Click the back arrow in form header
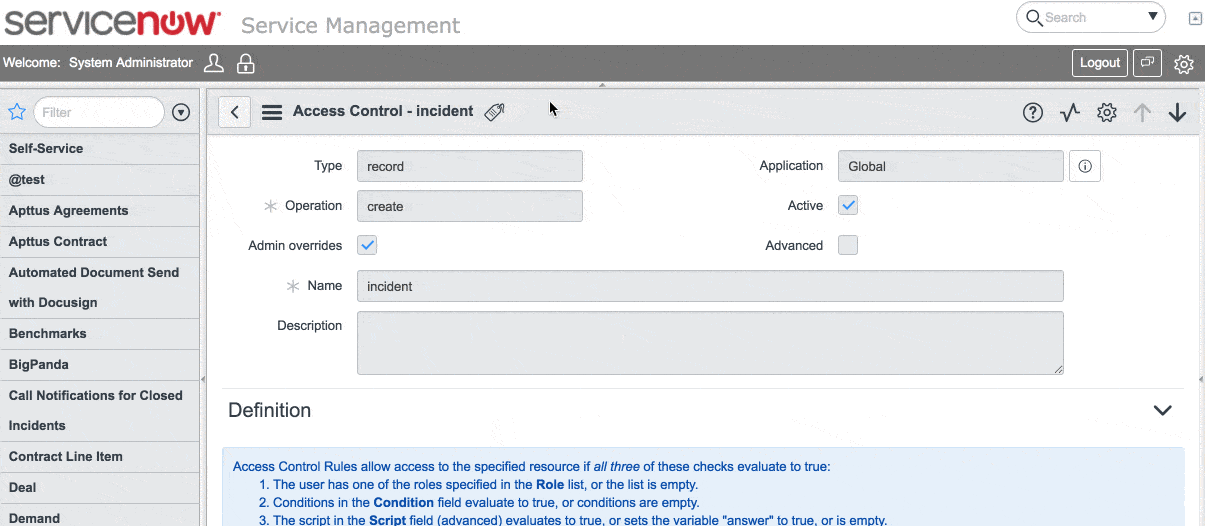The image size is (1205, 526). click(x=234, y=112)
